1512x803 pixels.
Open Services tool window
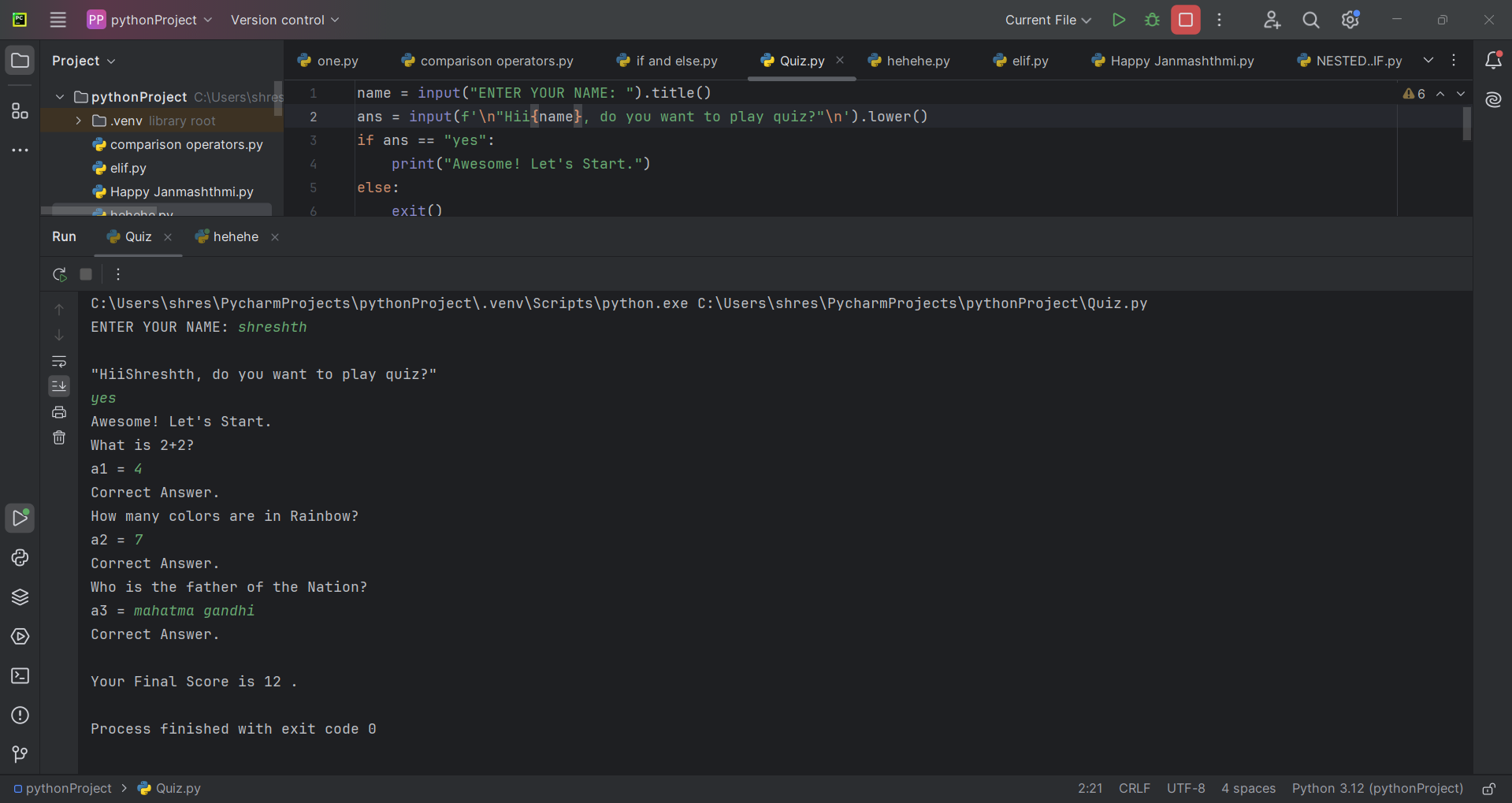point(20,636)
